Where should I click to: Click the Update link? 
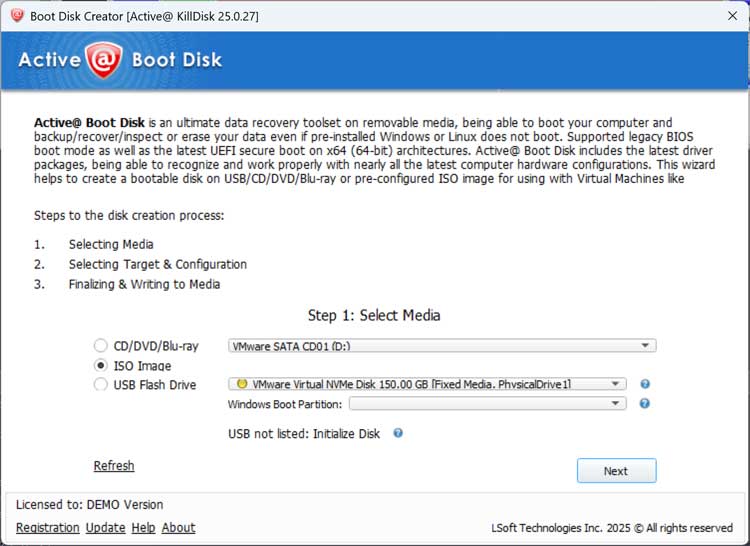click(x=105, y=528)
